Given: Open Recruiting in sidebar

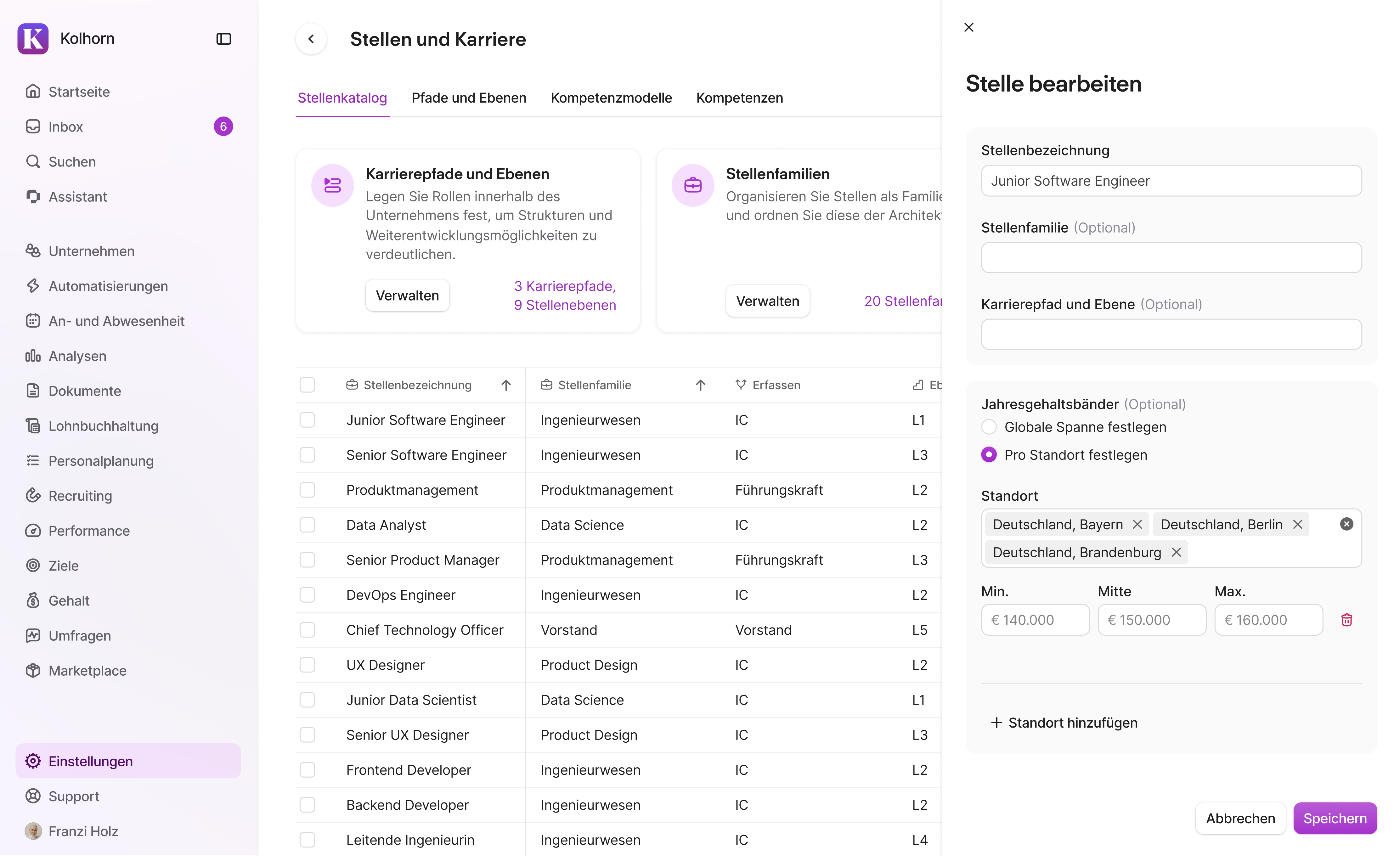Looking at the screenshot, I should (80, 495).
